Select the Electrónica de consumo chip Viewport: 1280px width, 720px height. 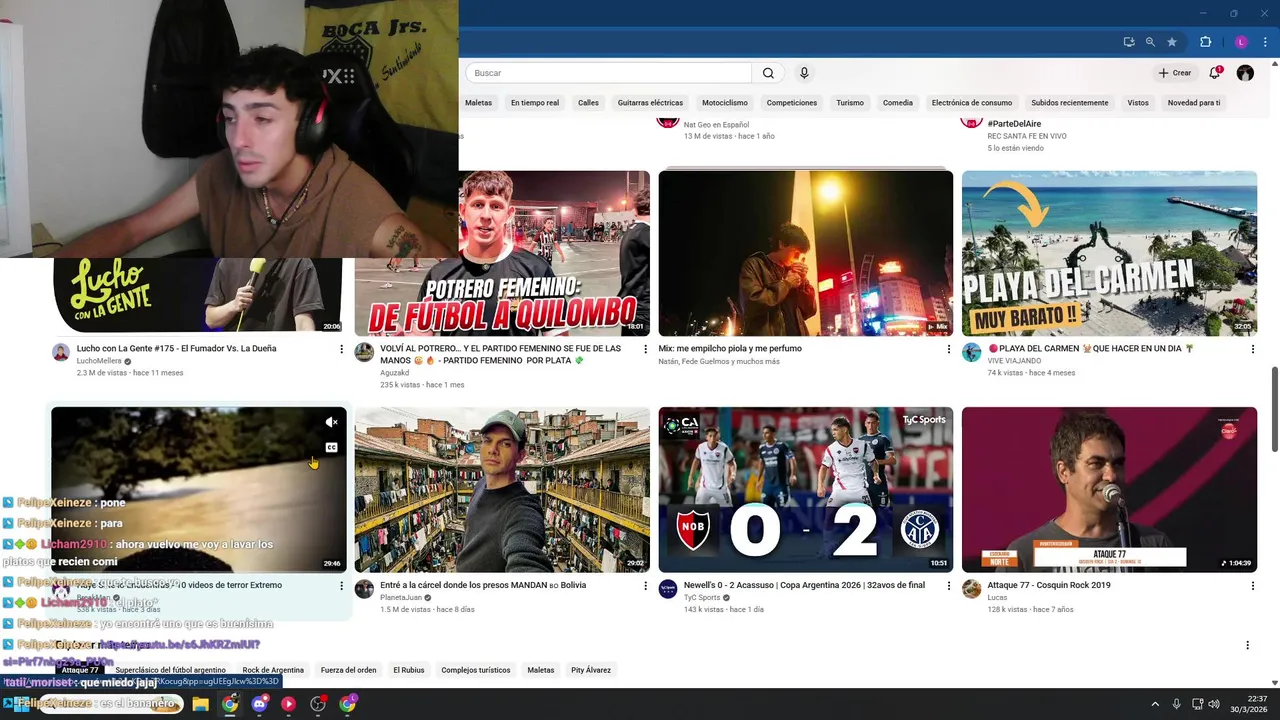(972, 102)
